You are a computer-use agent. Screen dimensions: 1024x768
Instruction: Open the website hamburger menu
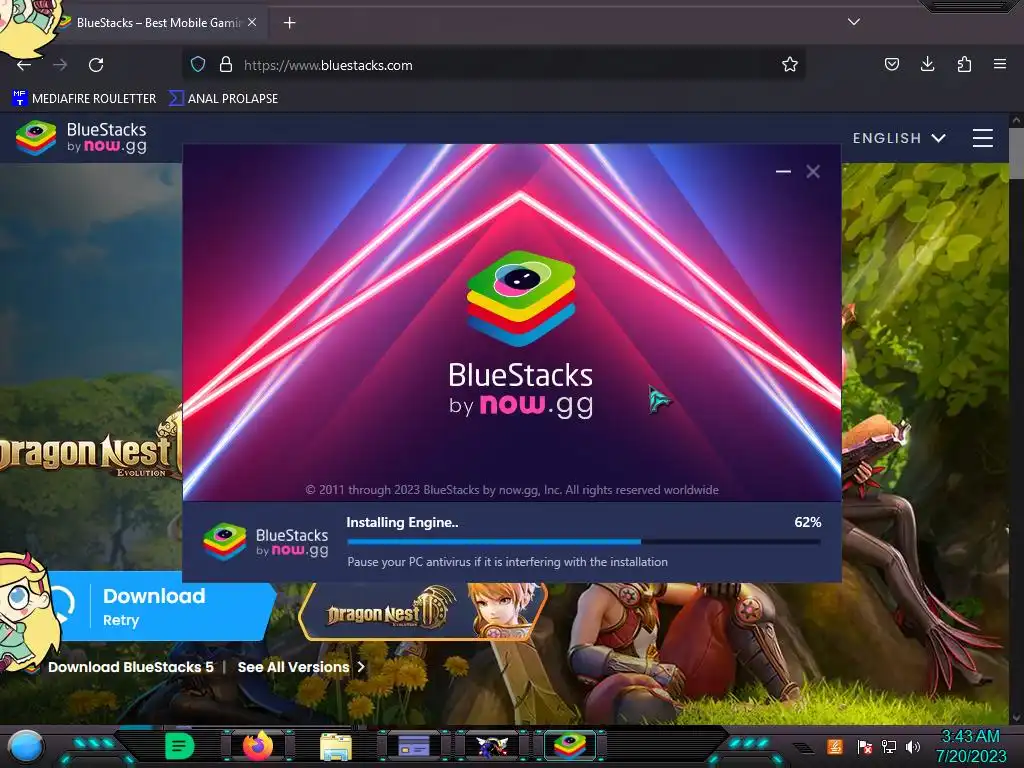[983, 138]
